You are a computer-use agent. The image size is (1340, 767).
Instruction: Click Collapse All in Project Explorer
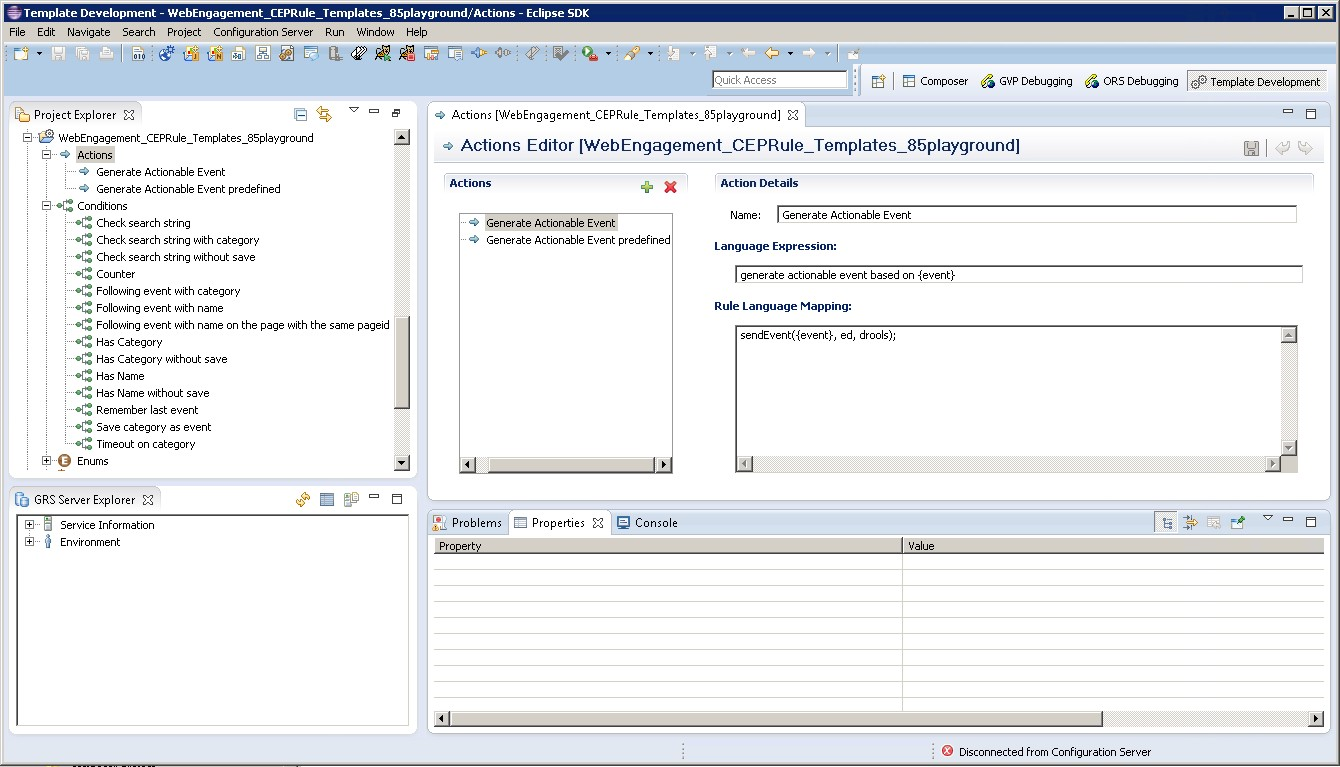pos(300,114)
